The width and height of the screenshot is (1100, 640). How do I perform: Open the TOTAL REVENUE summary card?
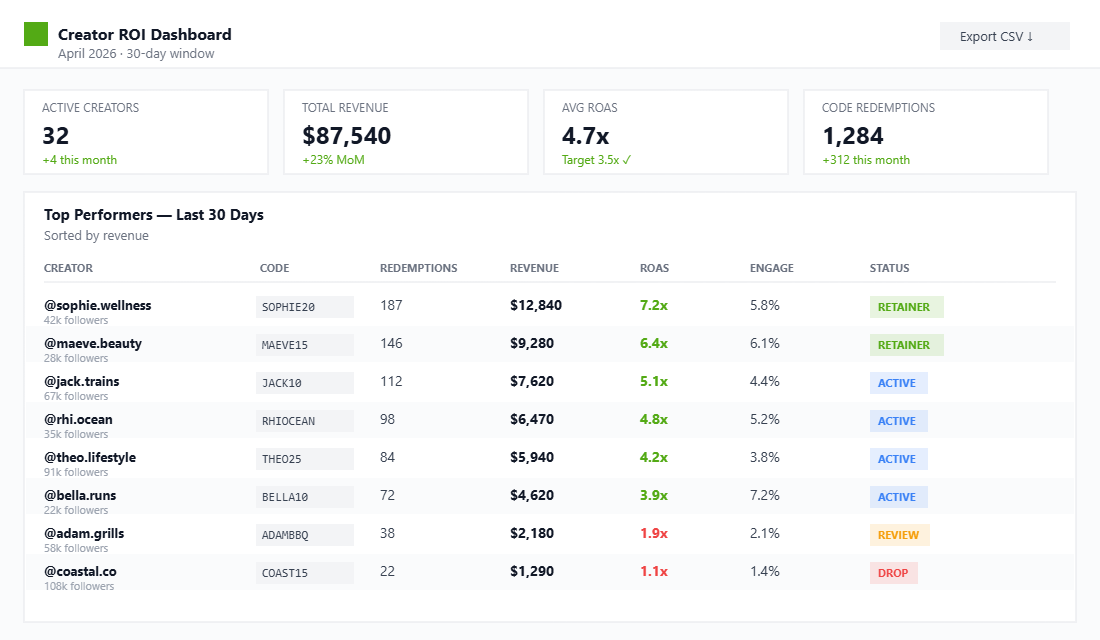pos(406,131)
